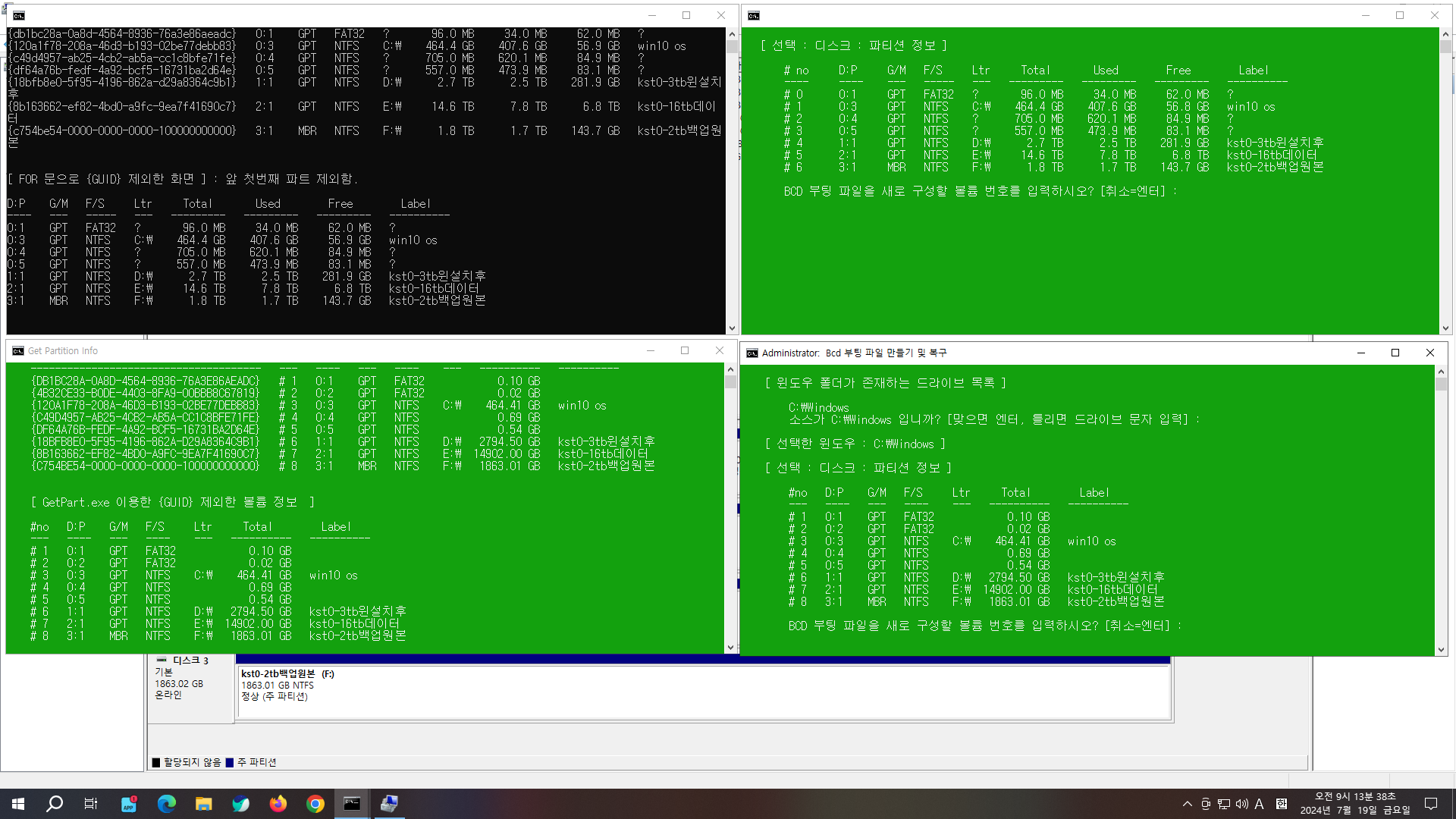Maximize the Bcd 부팅 파일 만들기 window
This screenshot has width=1456, height=819.
1395,353
